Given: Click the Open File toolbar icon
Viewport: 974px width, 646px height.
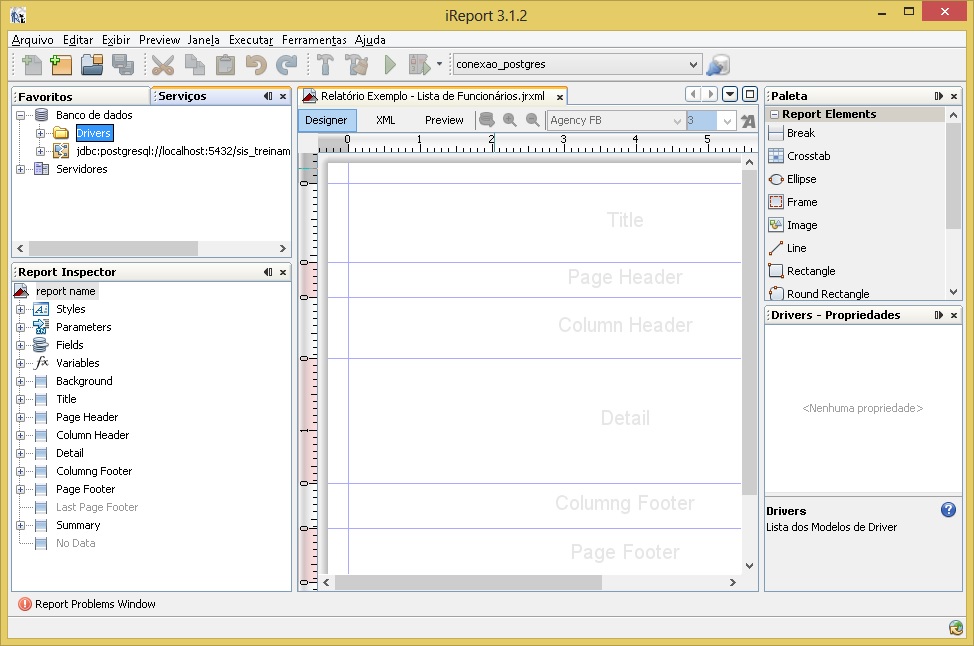Looking at the screenshot, I should point(92,65).
